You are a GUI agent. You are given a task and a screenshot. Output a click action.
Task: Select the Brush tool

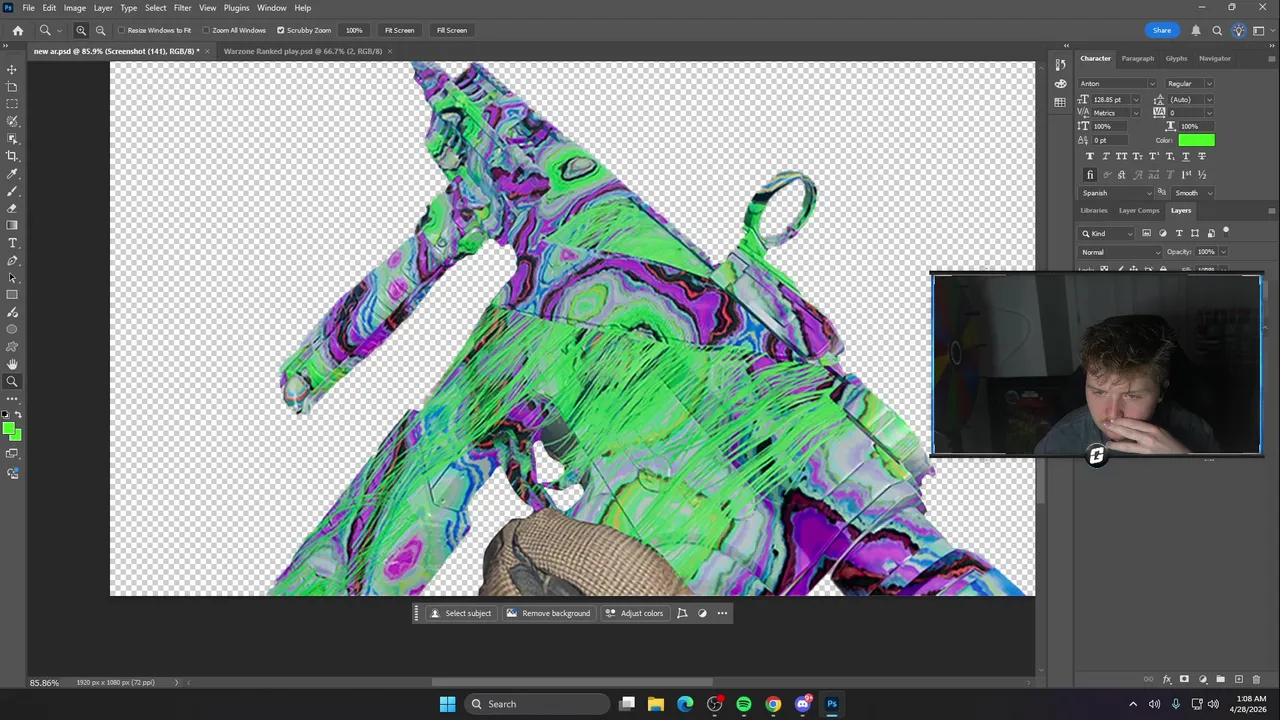click(12, 191)
